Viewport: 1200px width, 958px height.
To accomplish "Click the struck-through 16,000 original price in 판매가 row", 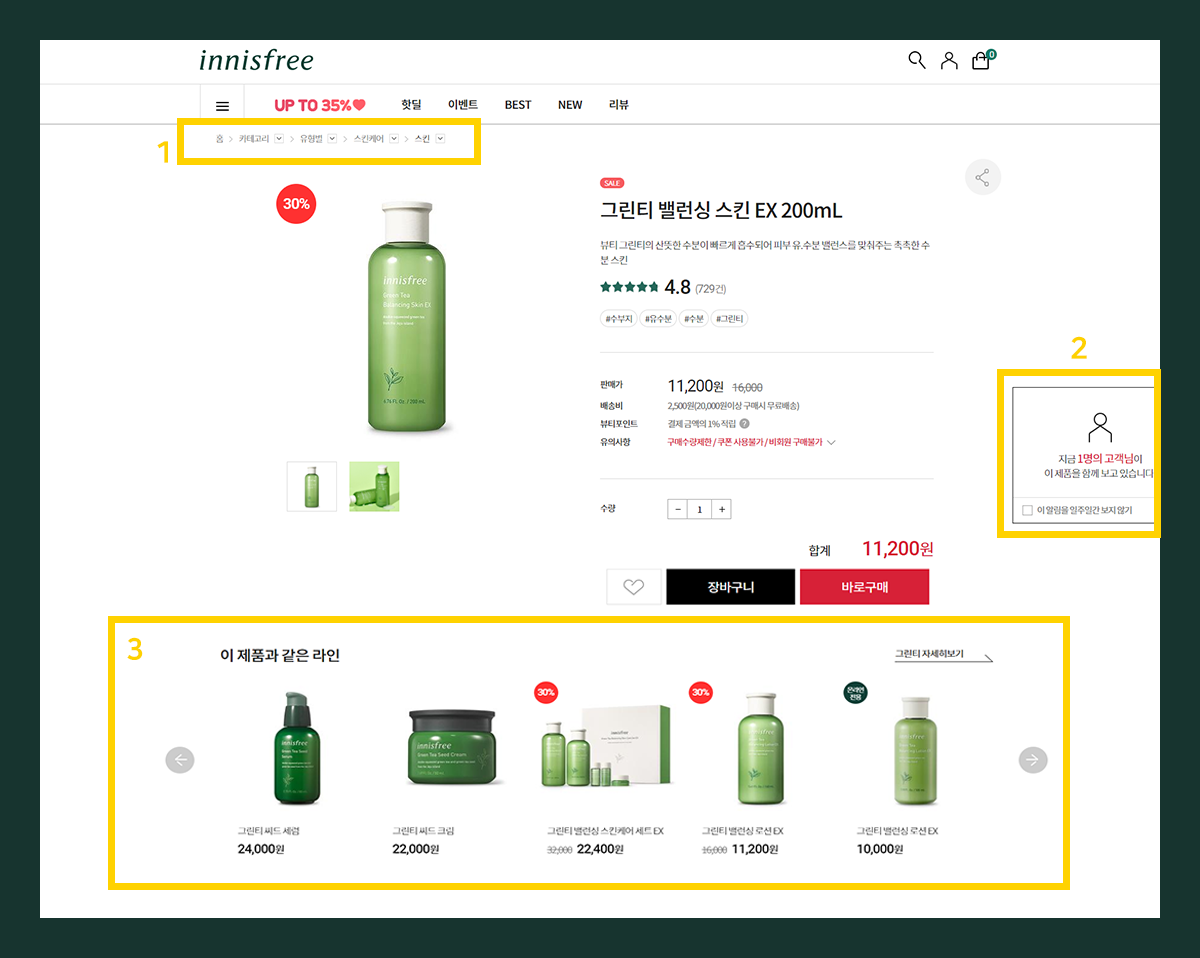I will [747, 387].
